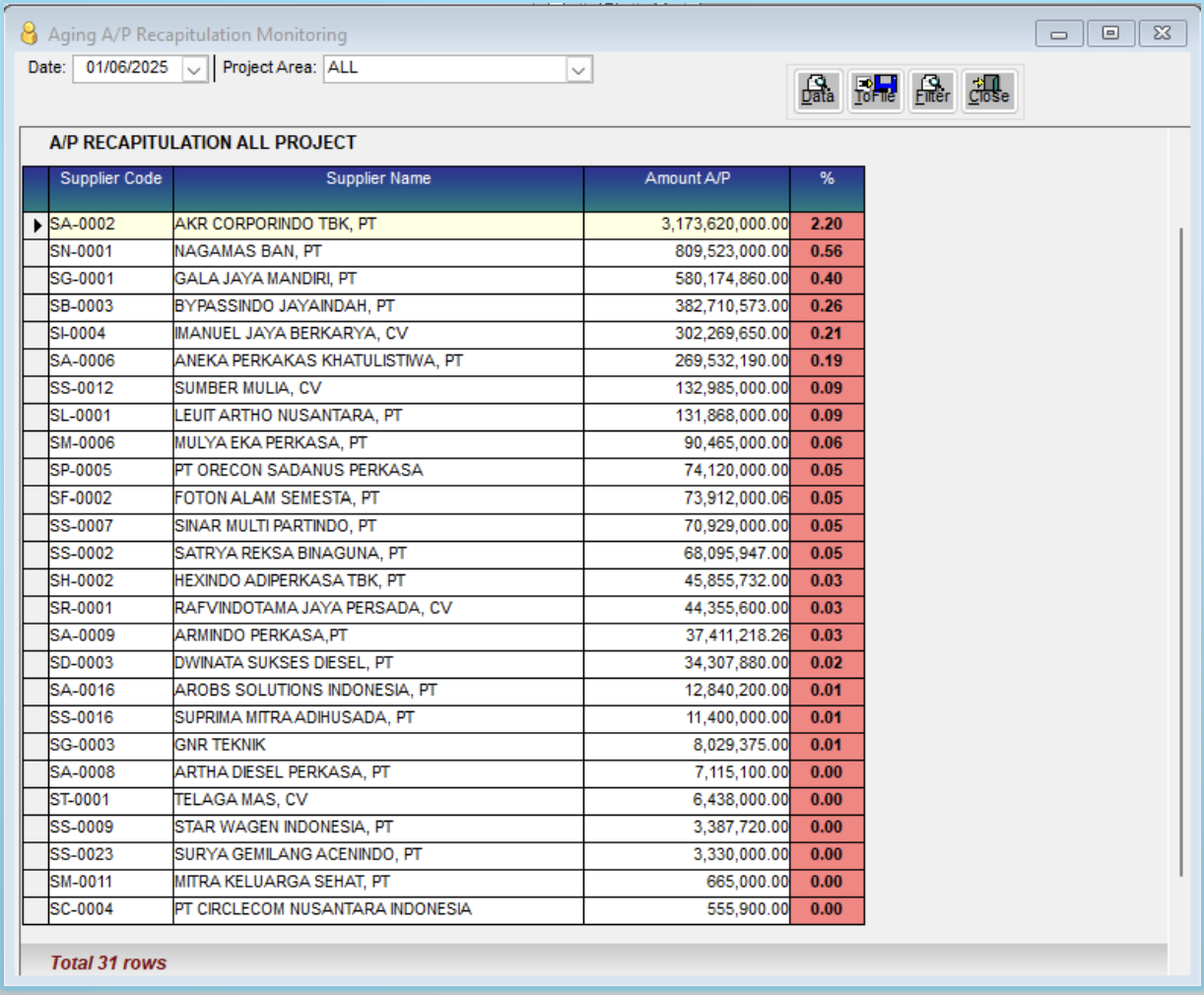The width and height of the screenshot is (1204, 995).
Task: Minimize the Aging A/P Recapitulation window
Action: (x=1059, y=33)
